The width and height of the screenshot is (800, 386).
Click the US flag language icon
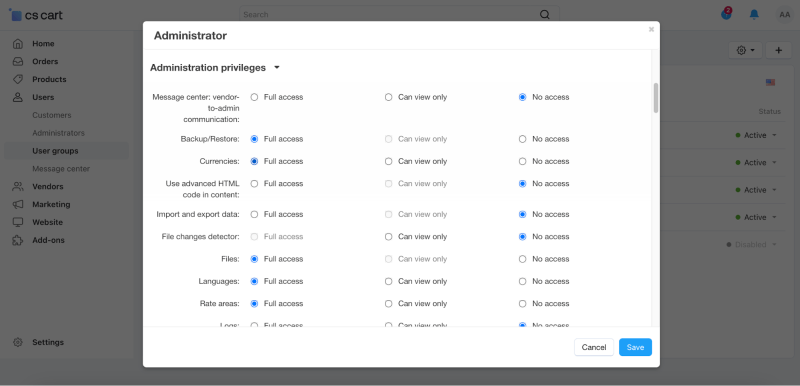(770, 82)
